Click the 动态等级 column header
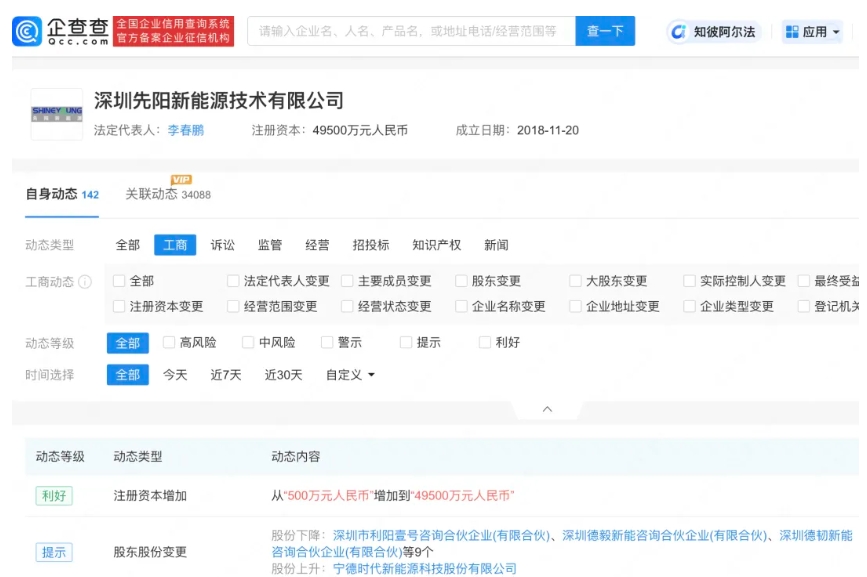The image size is (867, 577). point(60,457)
